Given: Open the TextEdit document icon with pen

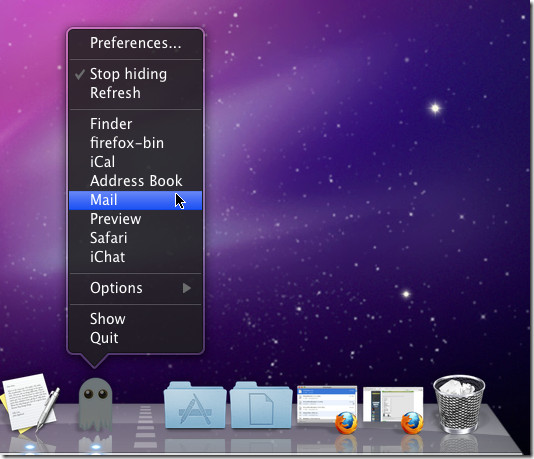Looking at the screenshot, I should [x=30, y=403].
